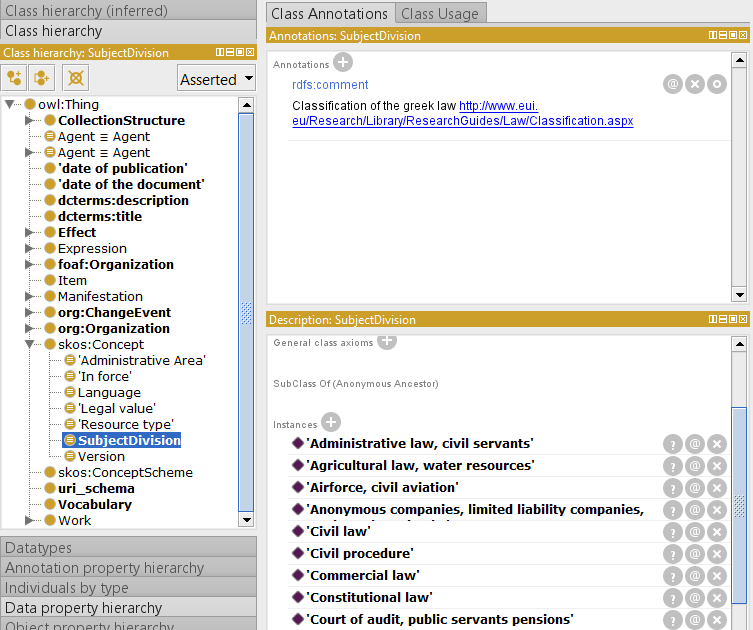
Task: Switch to the Class Usage tab
Action: (440, 13)
